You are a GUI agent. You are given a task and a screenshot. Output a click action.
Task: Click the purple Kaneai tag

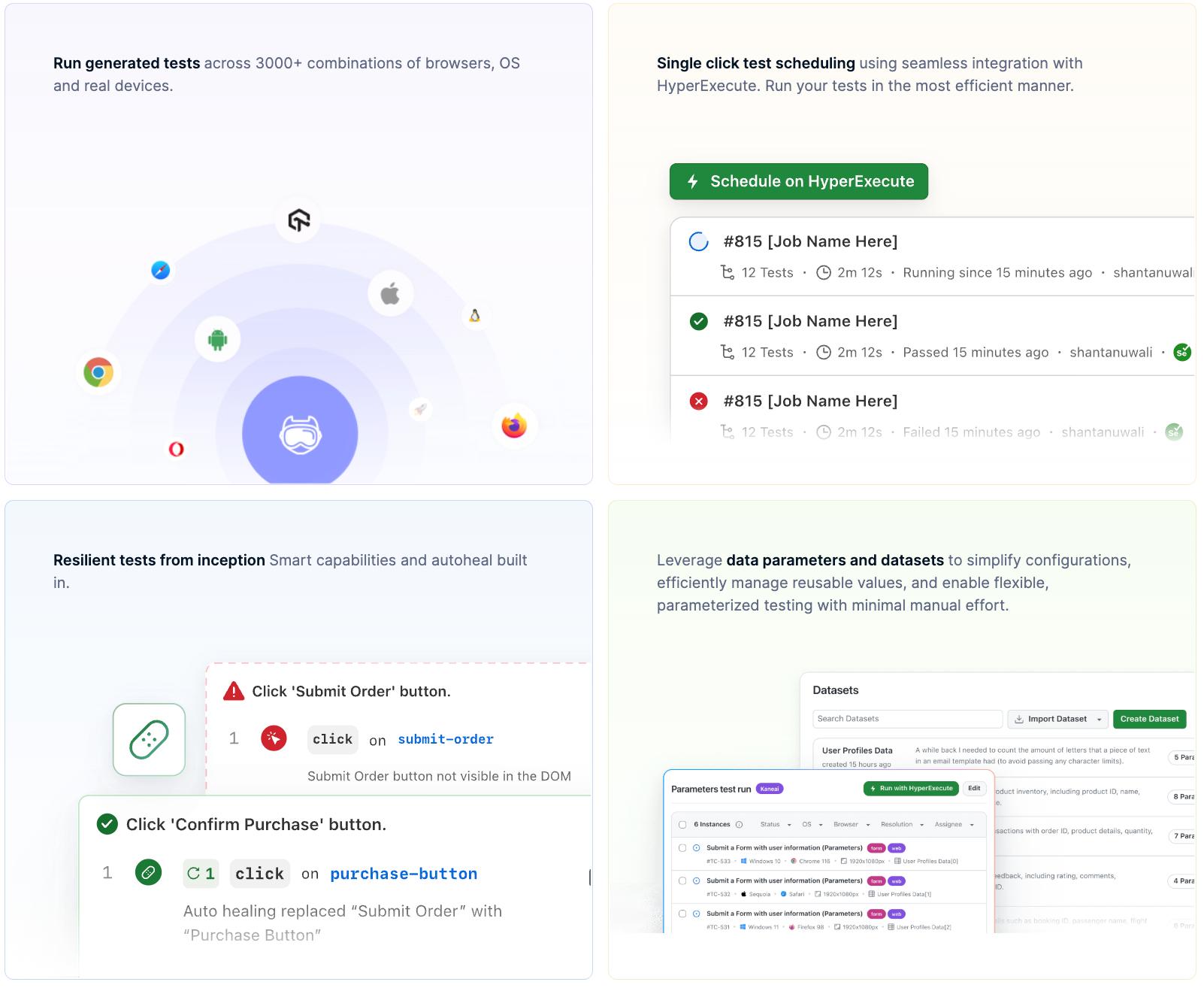pyautogui.click(x=770, y=789)
